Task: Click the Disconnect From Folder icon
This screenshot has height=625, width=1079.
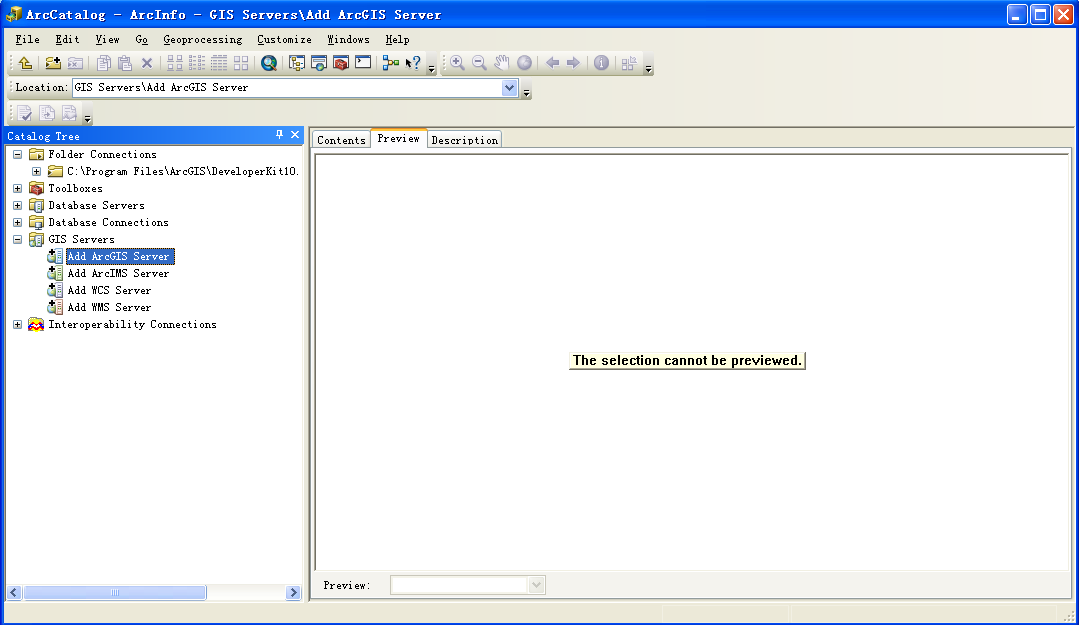Action: pyautogui.click(x=75, y=63)
